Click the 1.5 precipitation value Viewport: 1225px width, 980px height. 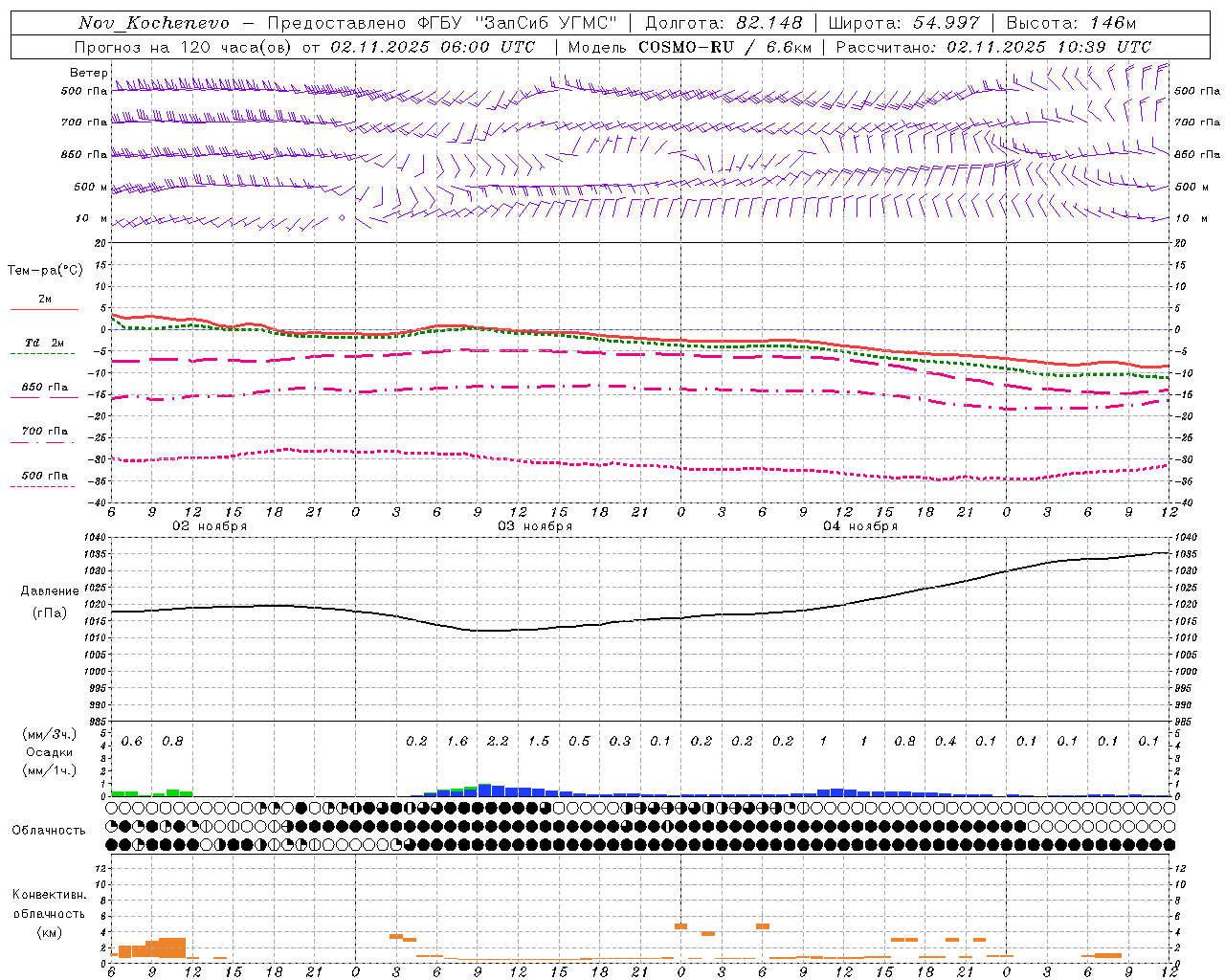[x=539, y=741]
